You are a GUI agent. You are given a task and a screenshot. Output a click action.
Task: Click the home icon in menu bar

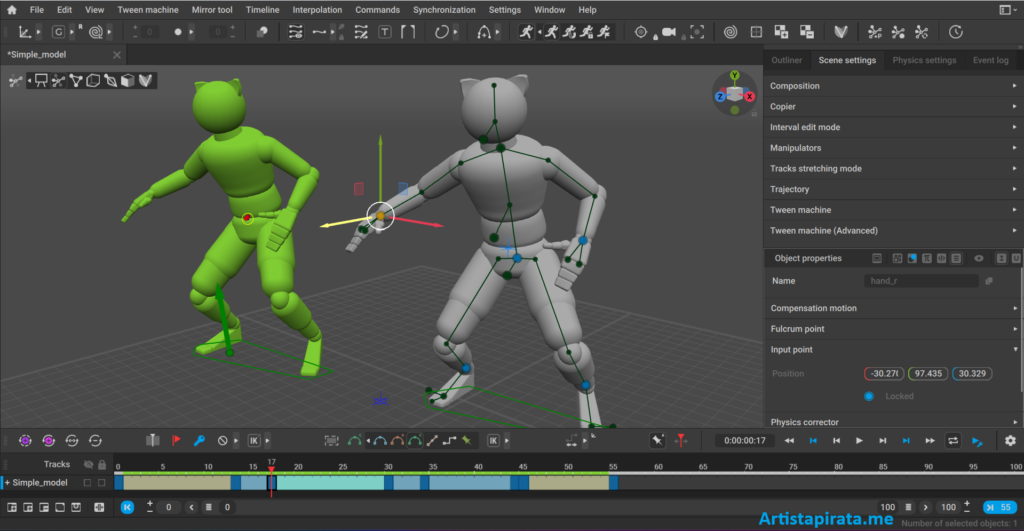pyautogui.click(x=12, y=10)
